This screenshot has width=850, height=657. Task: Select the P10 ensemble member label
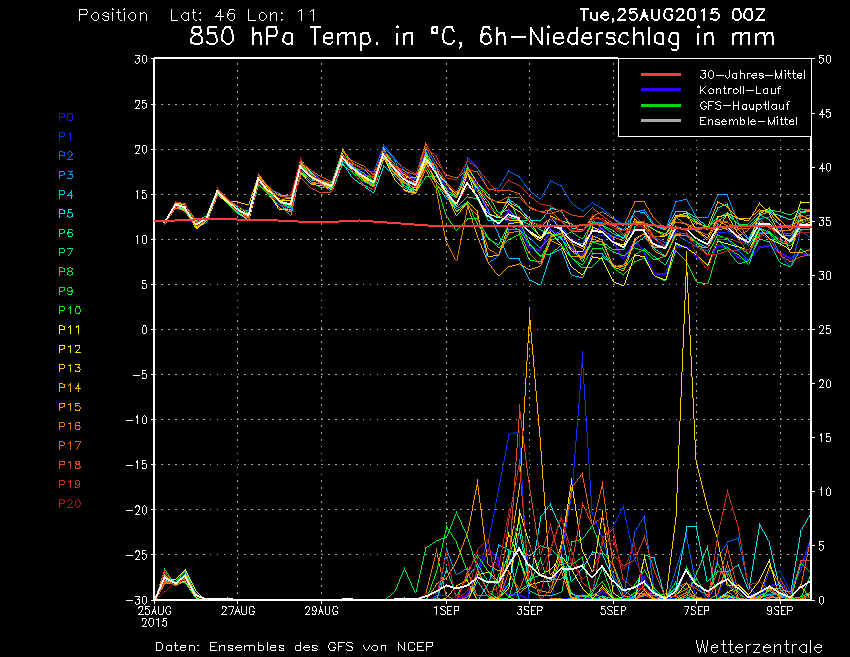coord(69,310)
